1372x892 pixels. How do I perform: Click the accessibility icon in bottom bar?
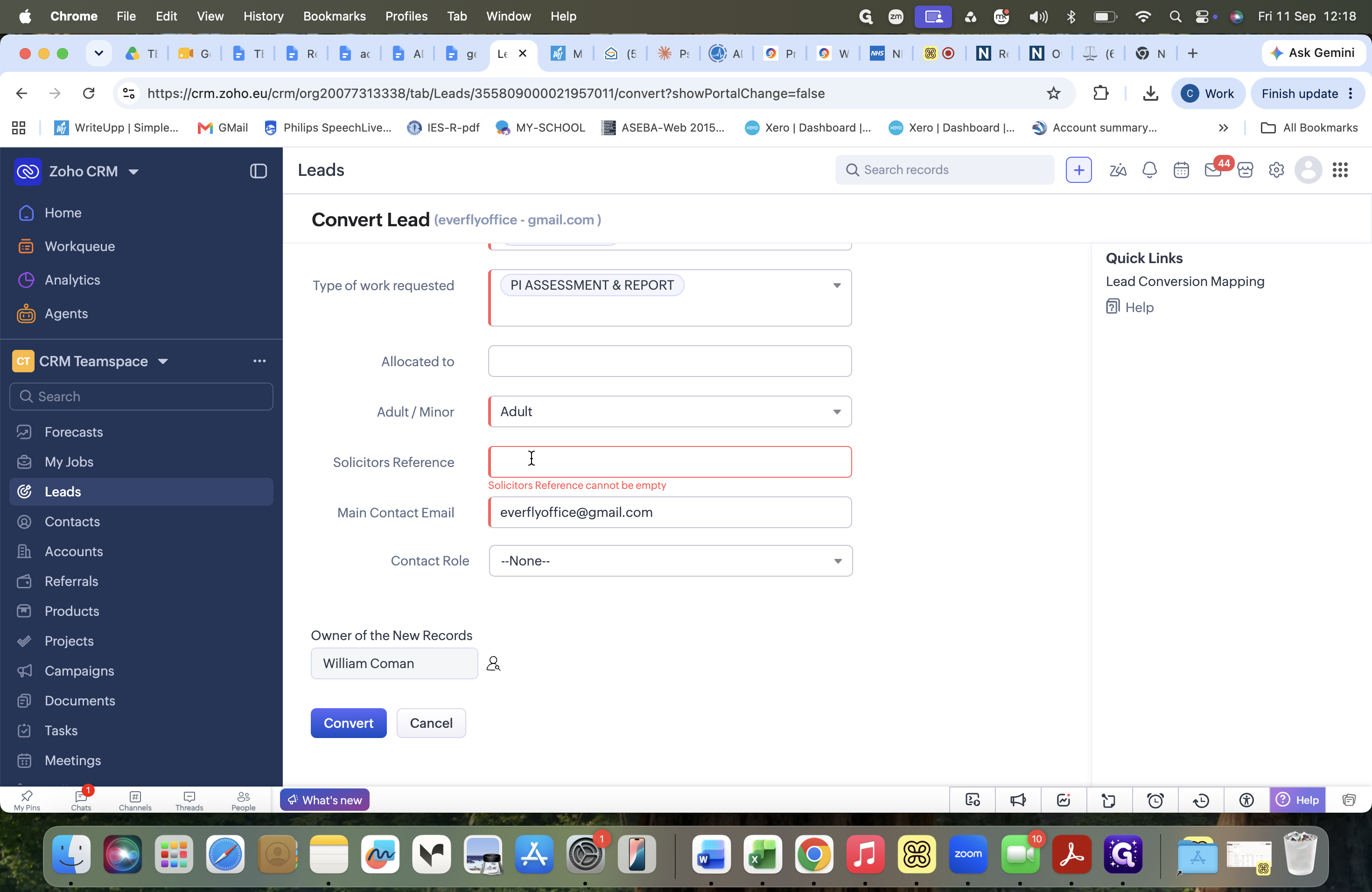[x=1246, y=800]
